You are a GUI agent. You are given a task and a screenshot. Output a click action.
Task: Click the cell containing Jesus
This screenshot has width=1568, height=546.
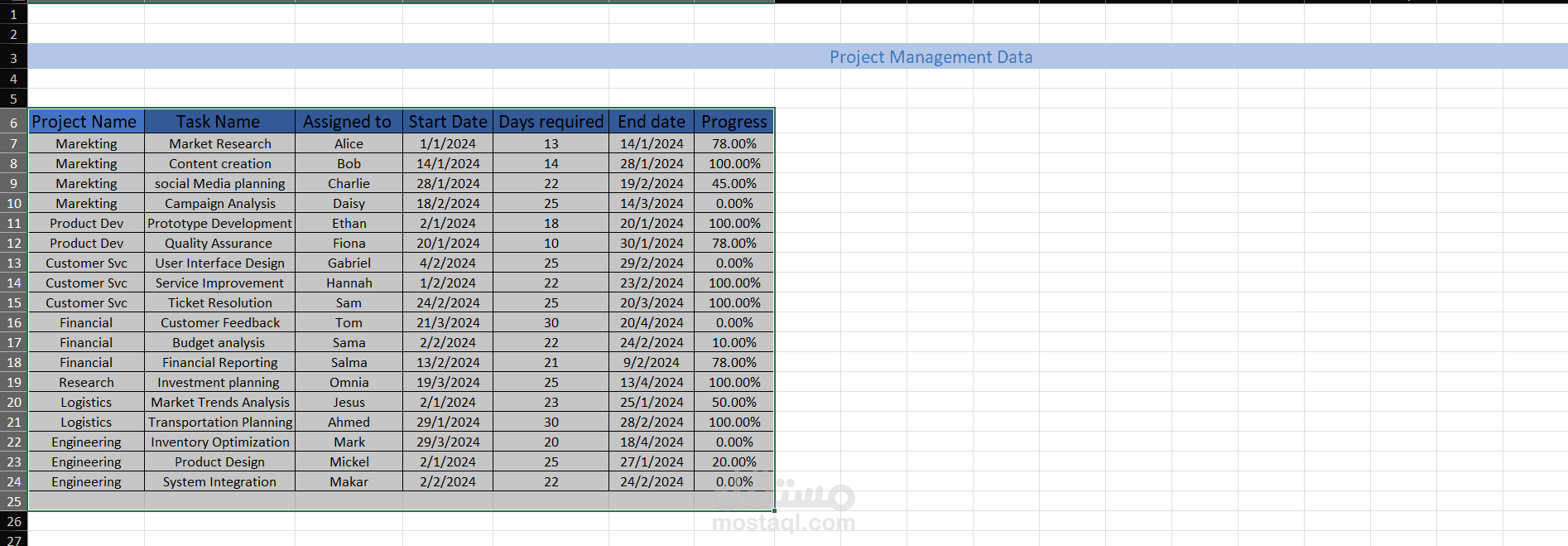point(349,402)
